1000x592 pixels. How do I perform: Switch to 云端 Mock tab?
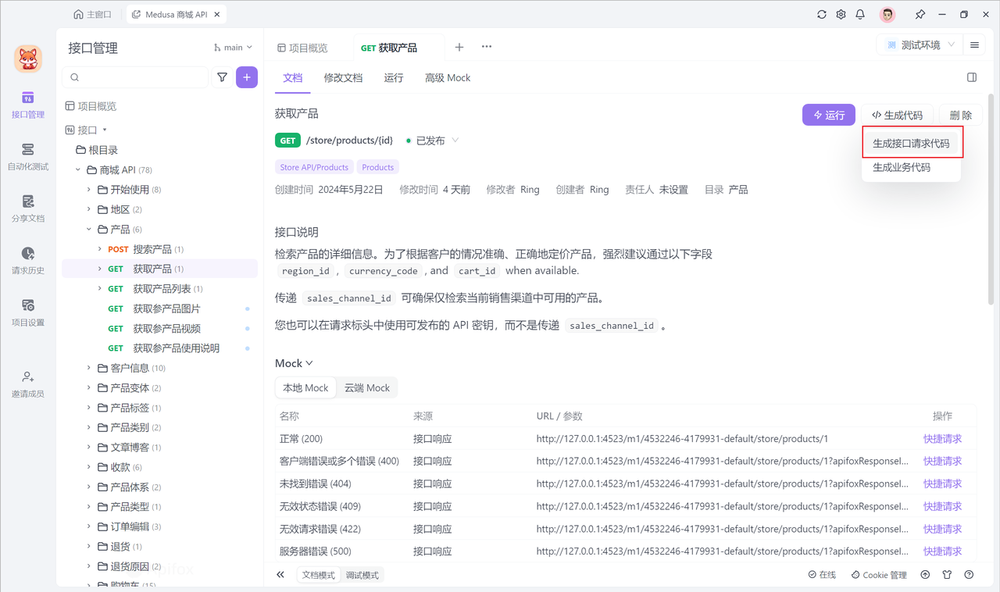pyautogui.click(x=366, y=387)
